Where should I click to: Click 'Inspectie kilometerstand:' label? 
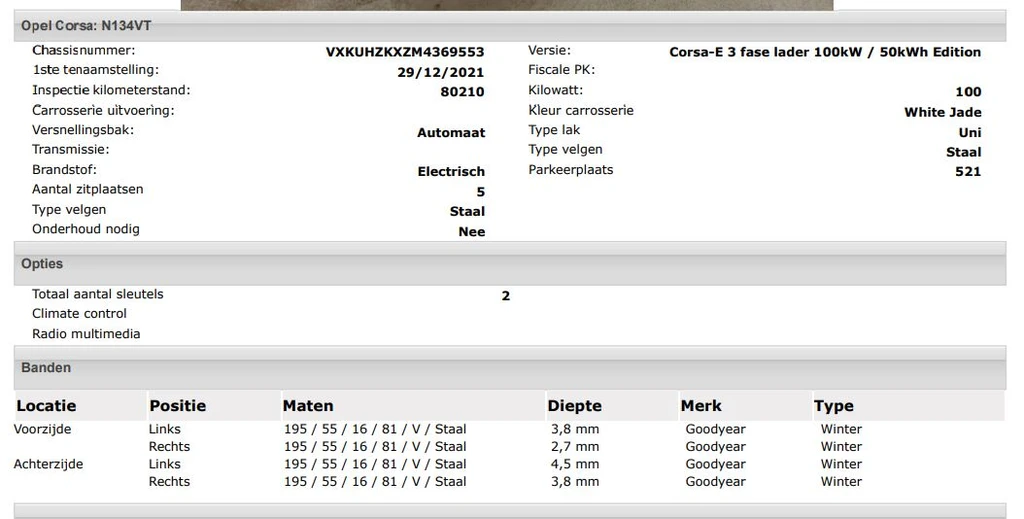(111, 90)
